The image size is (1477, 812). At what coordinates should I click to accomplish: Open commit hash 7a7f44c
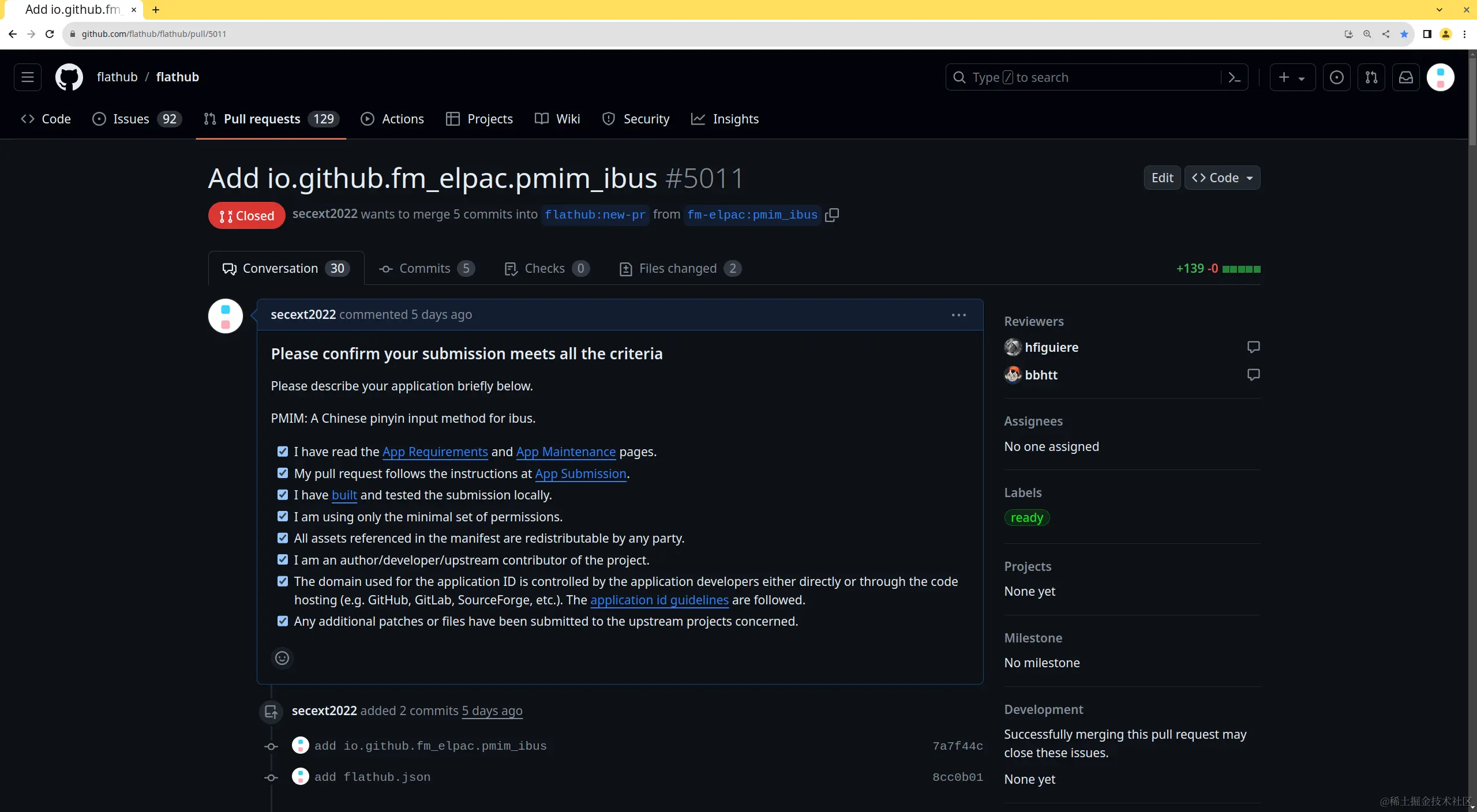[957, 746]
